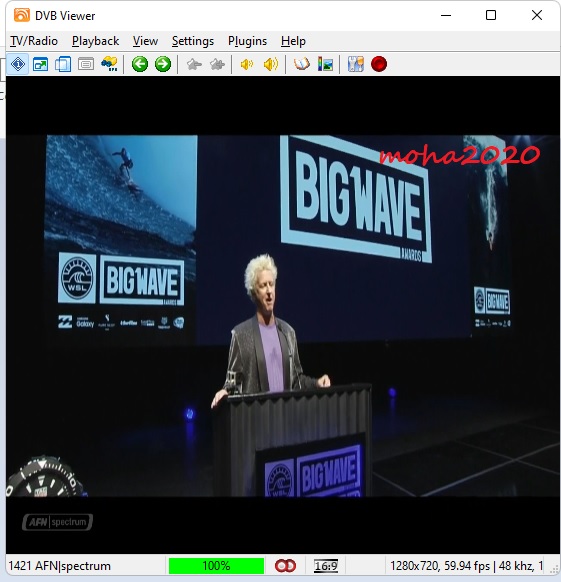Viewport: 561px width, 582px height.
Task: Go to previous channel green arrow
Action: tap(140, 64)
